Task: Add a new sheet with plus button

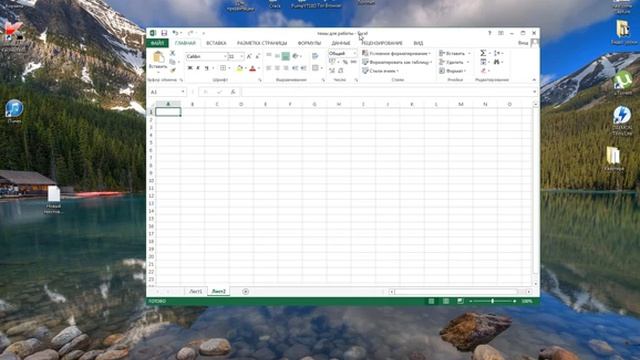Action: click(245, 291)
